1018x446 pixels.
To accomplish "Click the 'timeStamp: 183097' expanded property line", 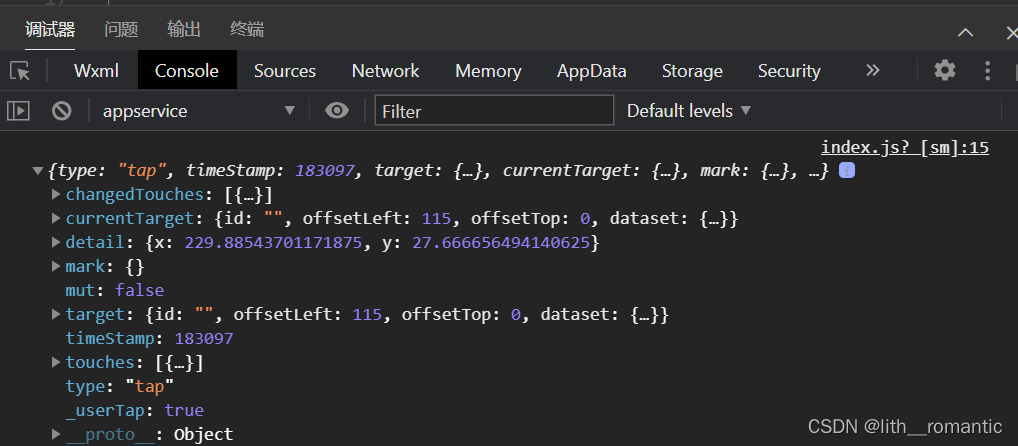I will pyautogui.click(x=149, y=338).
